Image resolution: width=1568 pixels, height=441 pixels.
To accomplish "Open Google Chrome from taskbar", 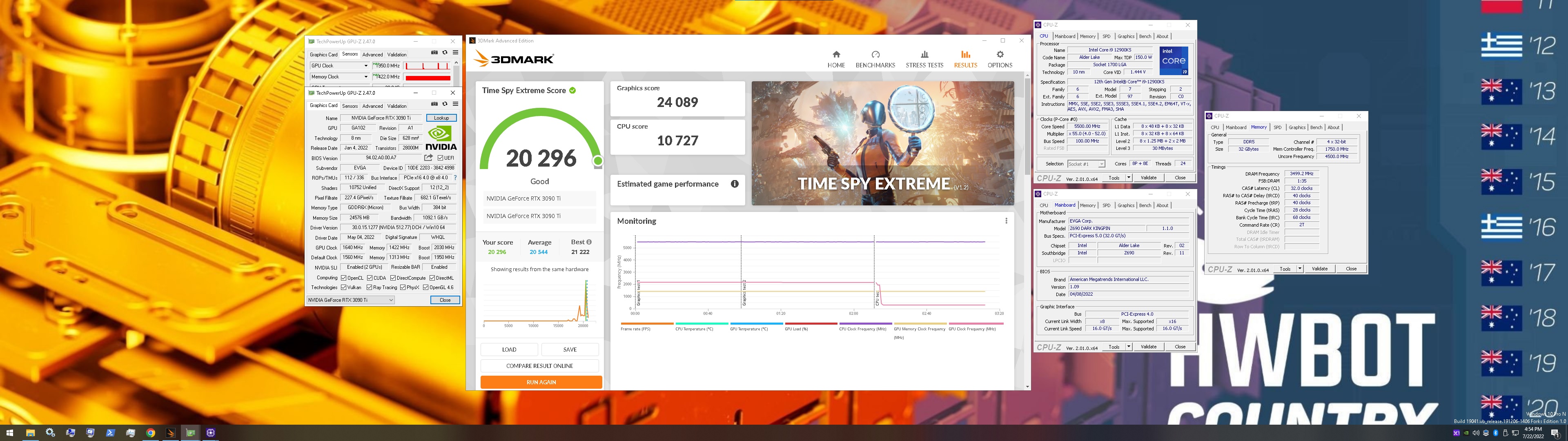I will [x=150, y=433].
